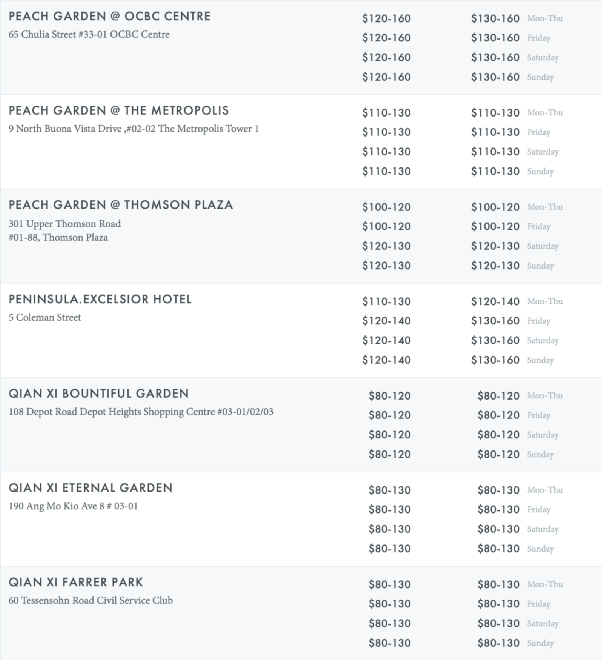This screenshot has width=602, height=660.
Task: Click the 190 Ang Mo Kio address
Action: tap(73, 507)
